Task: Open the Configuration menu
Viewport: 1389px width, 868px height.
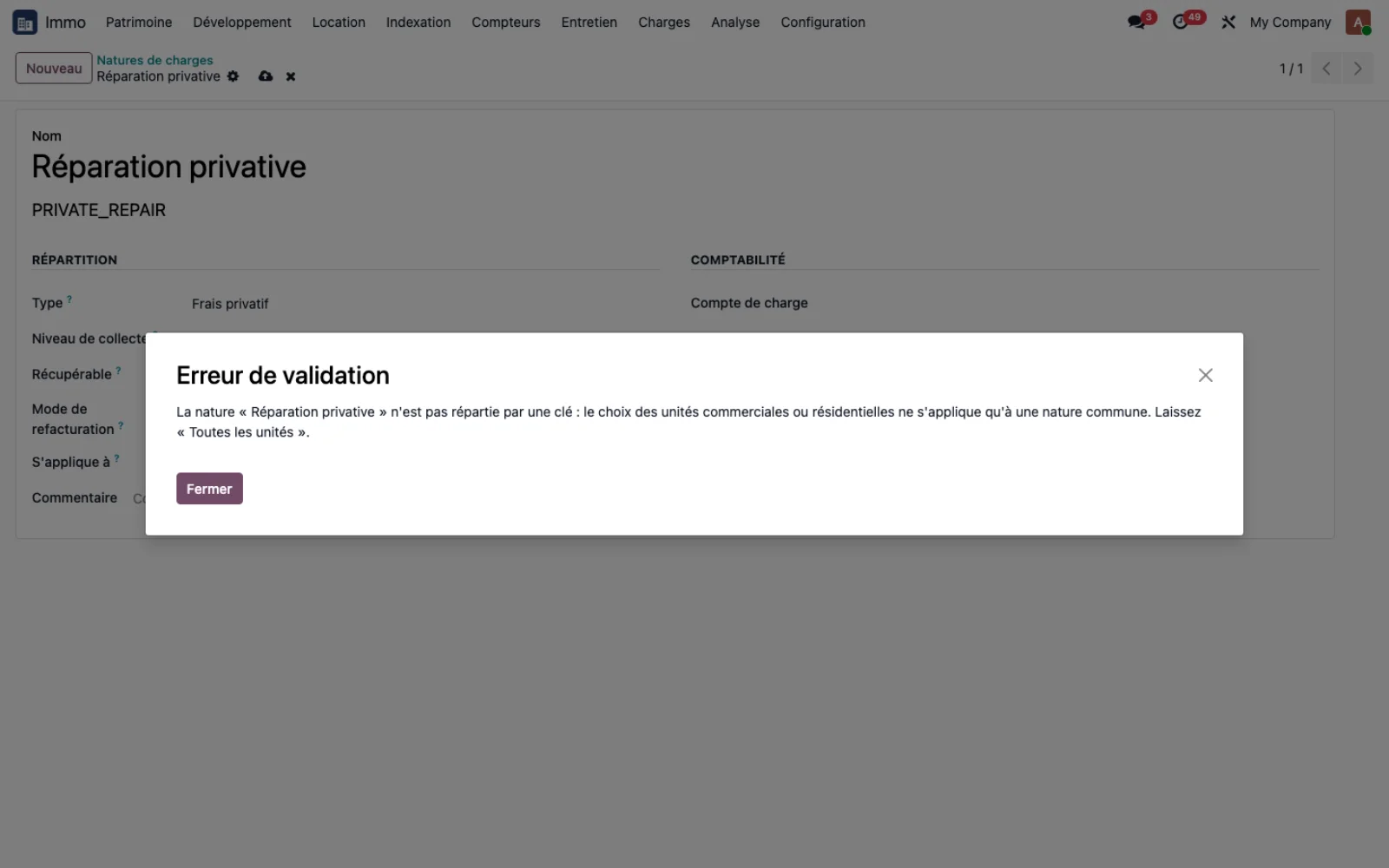Action: (x=823, y=23)
